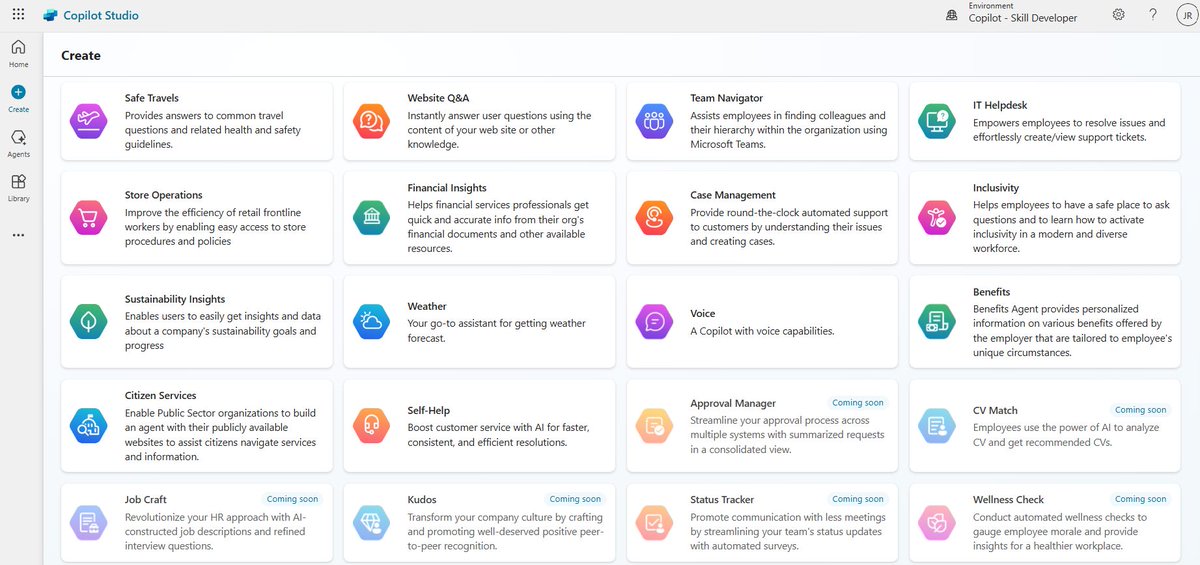Open the Copilot - Skill Developer environment selector
The height and width of the screenshot is (565, 1200).
[x=1023, y=18]
